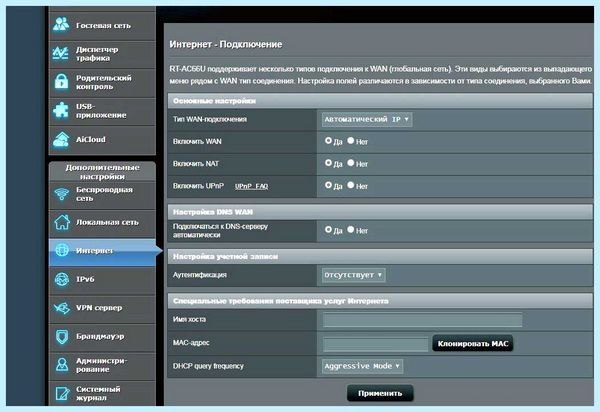Open Родительский контроль menu item
600x412 pixels.
[102, 82]
